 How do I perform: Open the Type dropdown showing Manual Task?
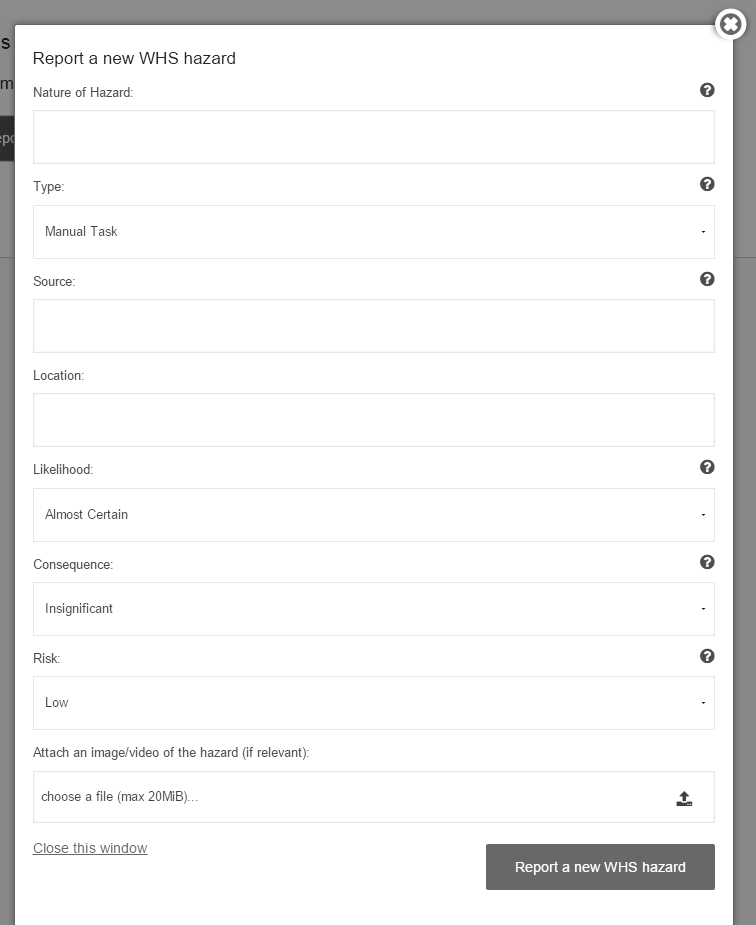click(374, 232)
